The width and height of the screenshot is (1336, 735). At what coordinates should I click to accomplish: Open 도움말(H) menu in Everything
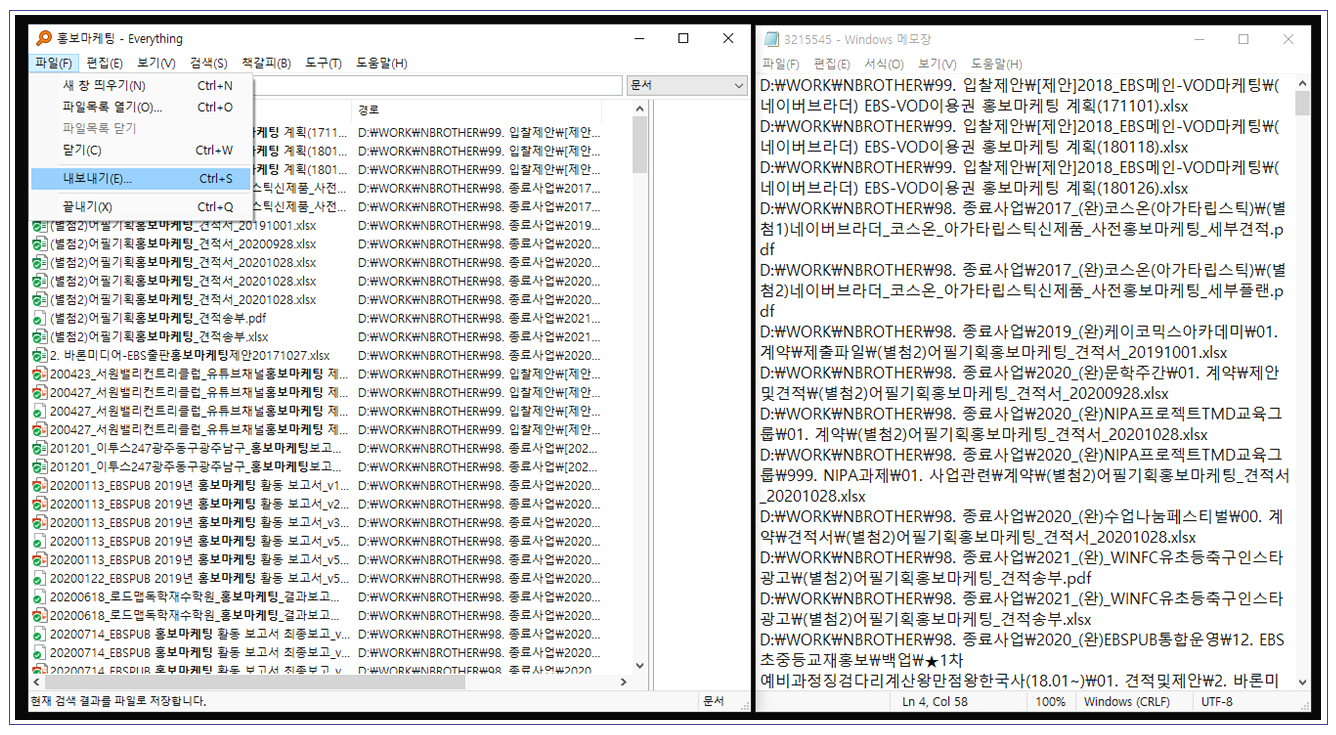[x=381, y=63]
